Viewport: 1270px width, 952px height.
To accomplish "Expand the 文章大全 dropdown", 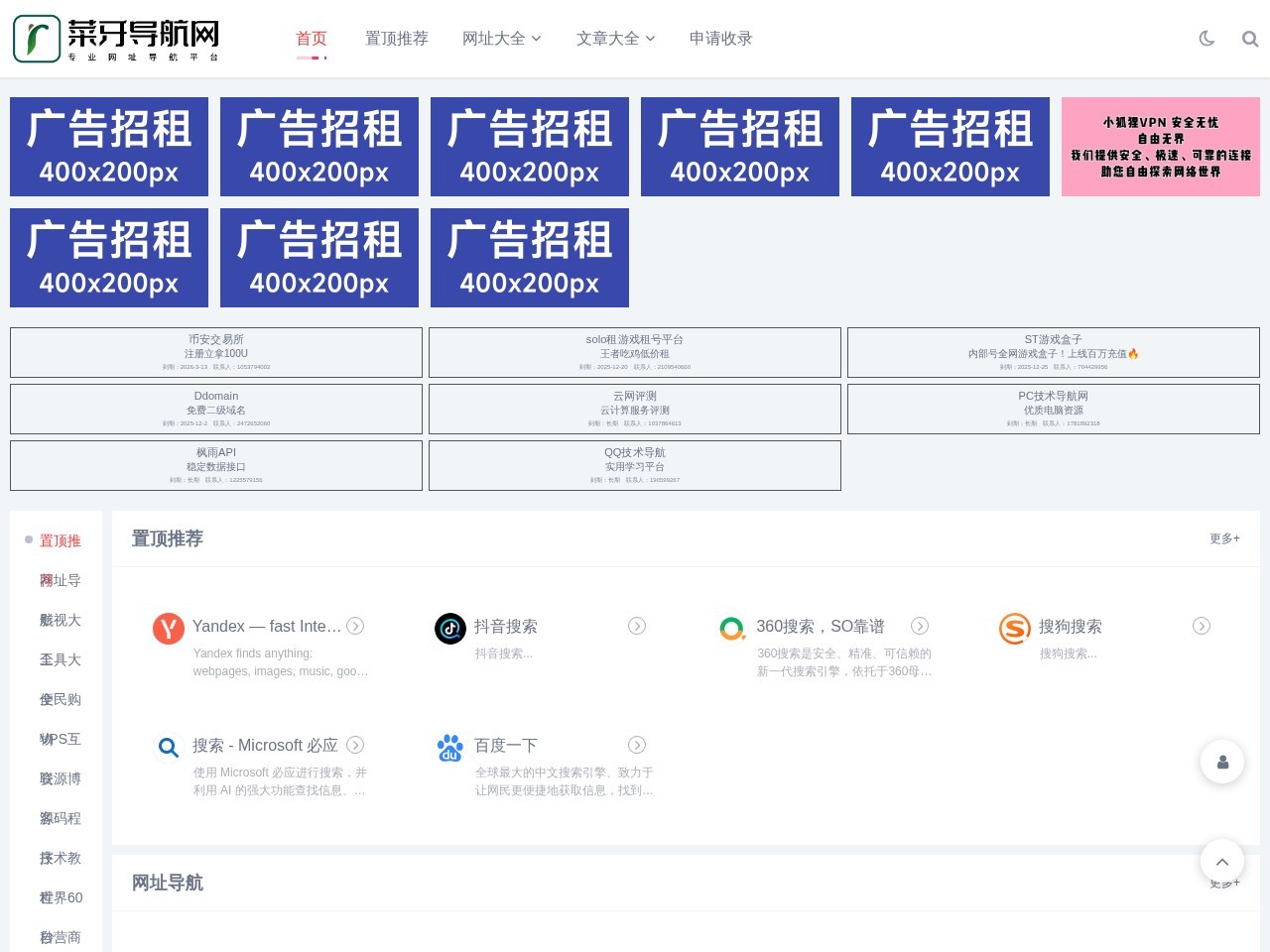I will 615,38.
